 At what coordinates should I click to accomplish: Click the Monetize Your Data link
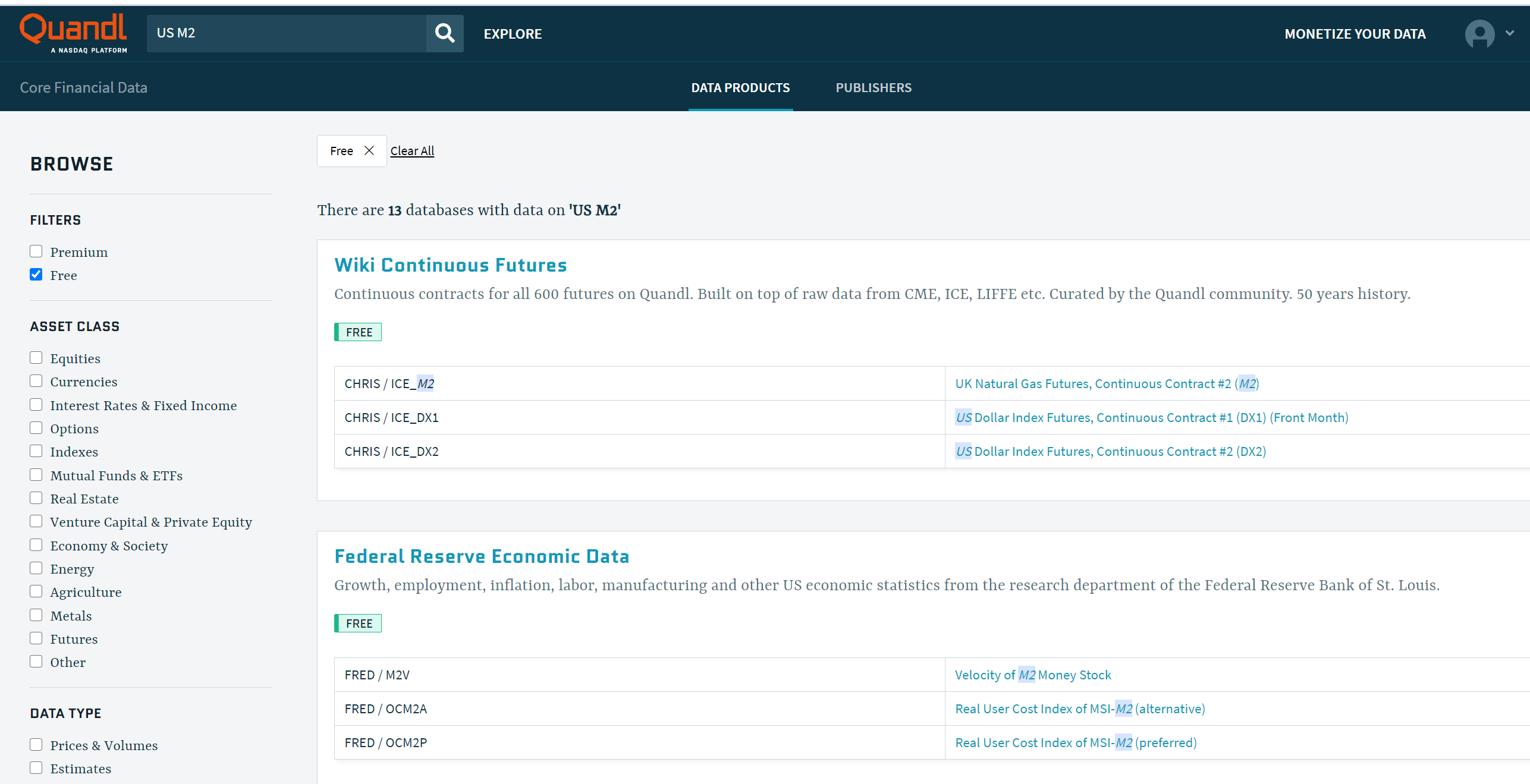[x=1355, y=34]
